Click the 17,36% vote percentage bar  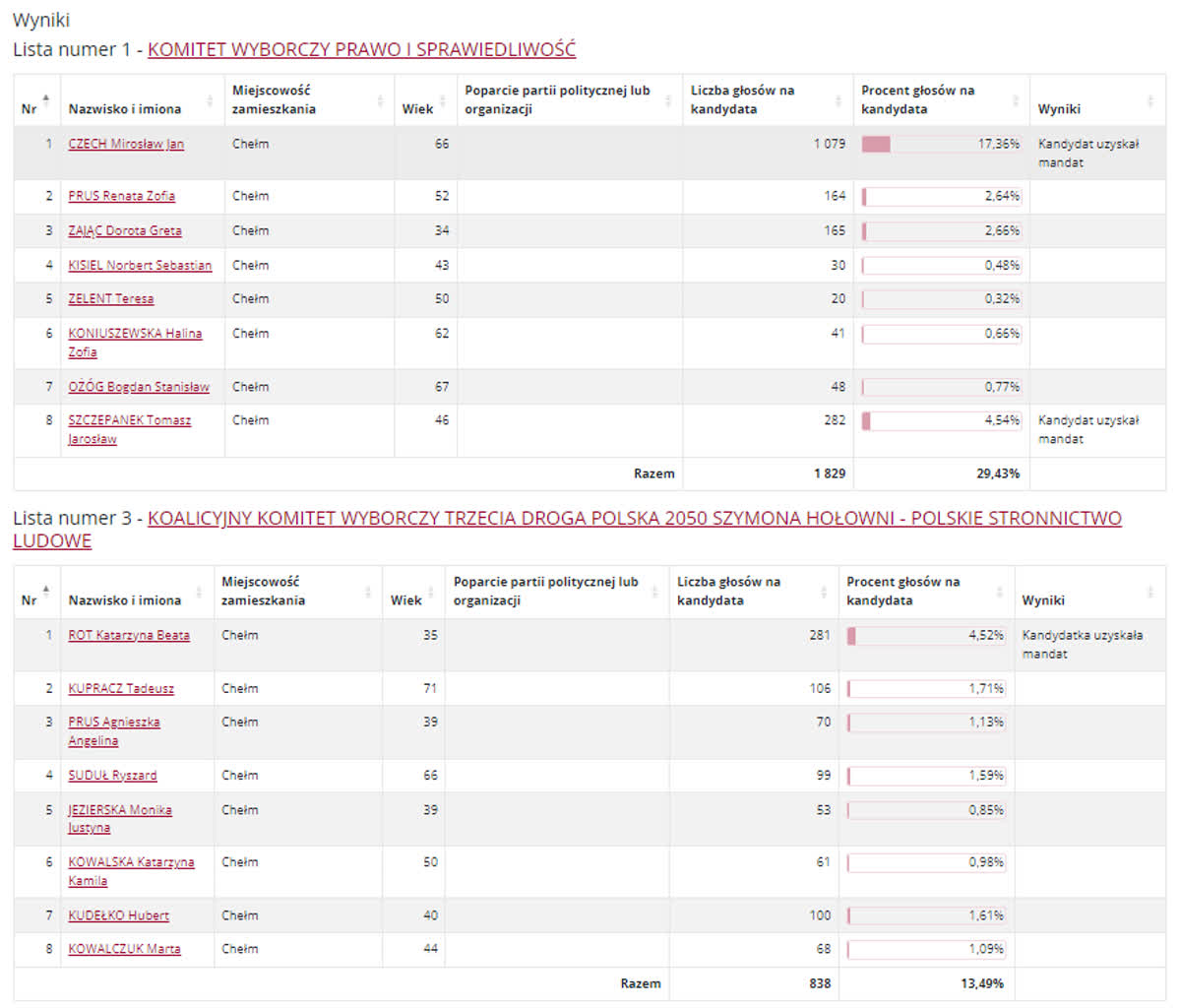[x=941, y=145]
